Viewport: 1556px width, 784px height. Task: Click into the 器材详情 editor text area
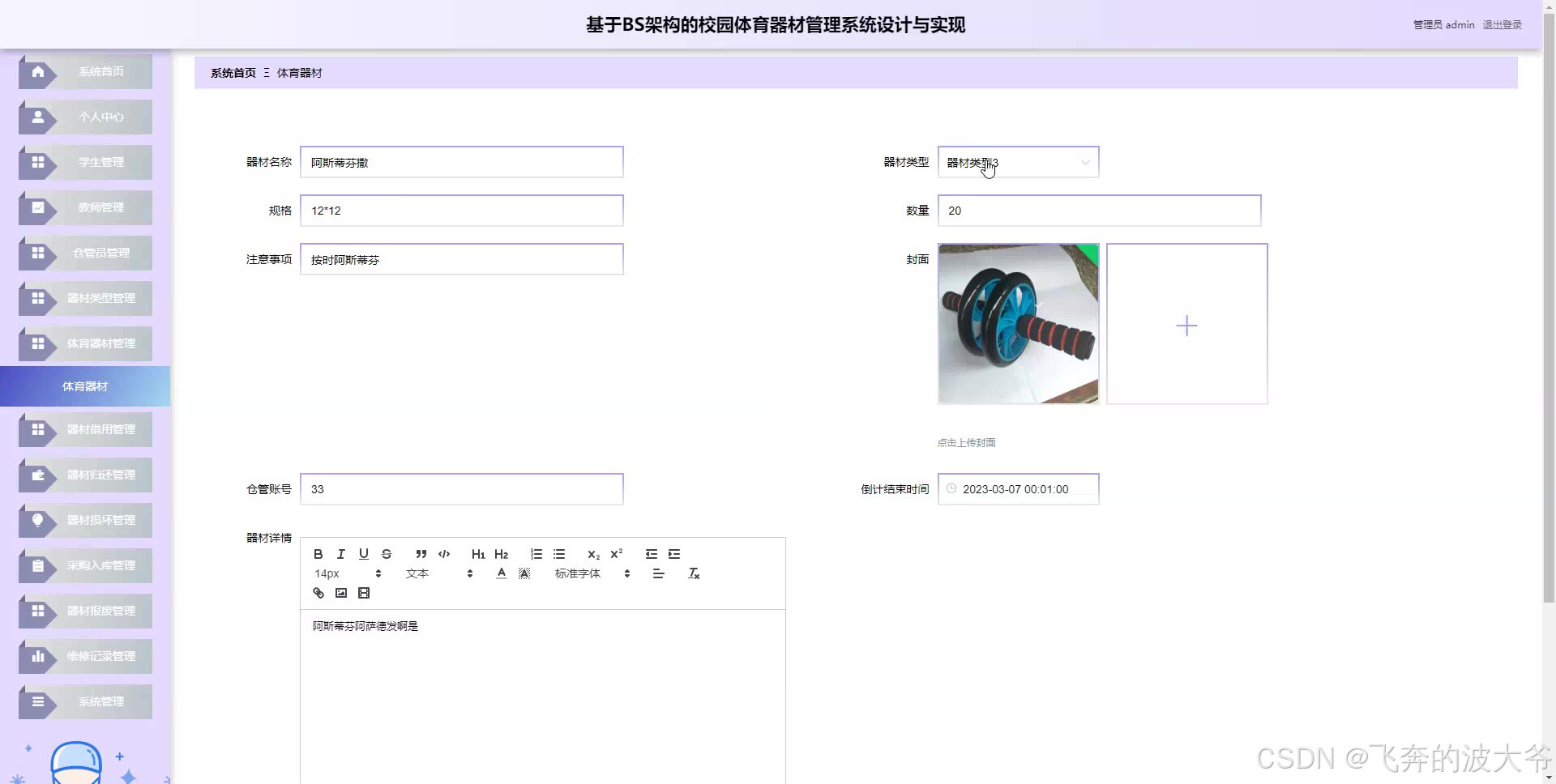[543, 697]
